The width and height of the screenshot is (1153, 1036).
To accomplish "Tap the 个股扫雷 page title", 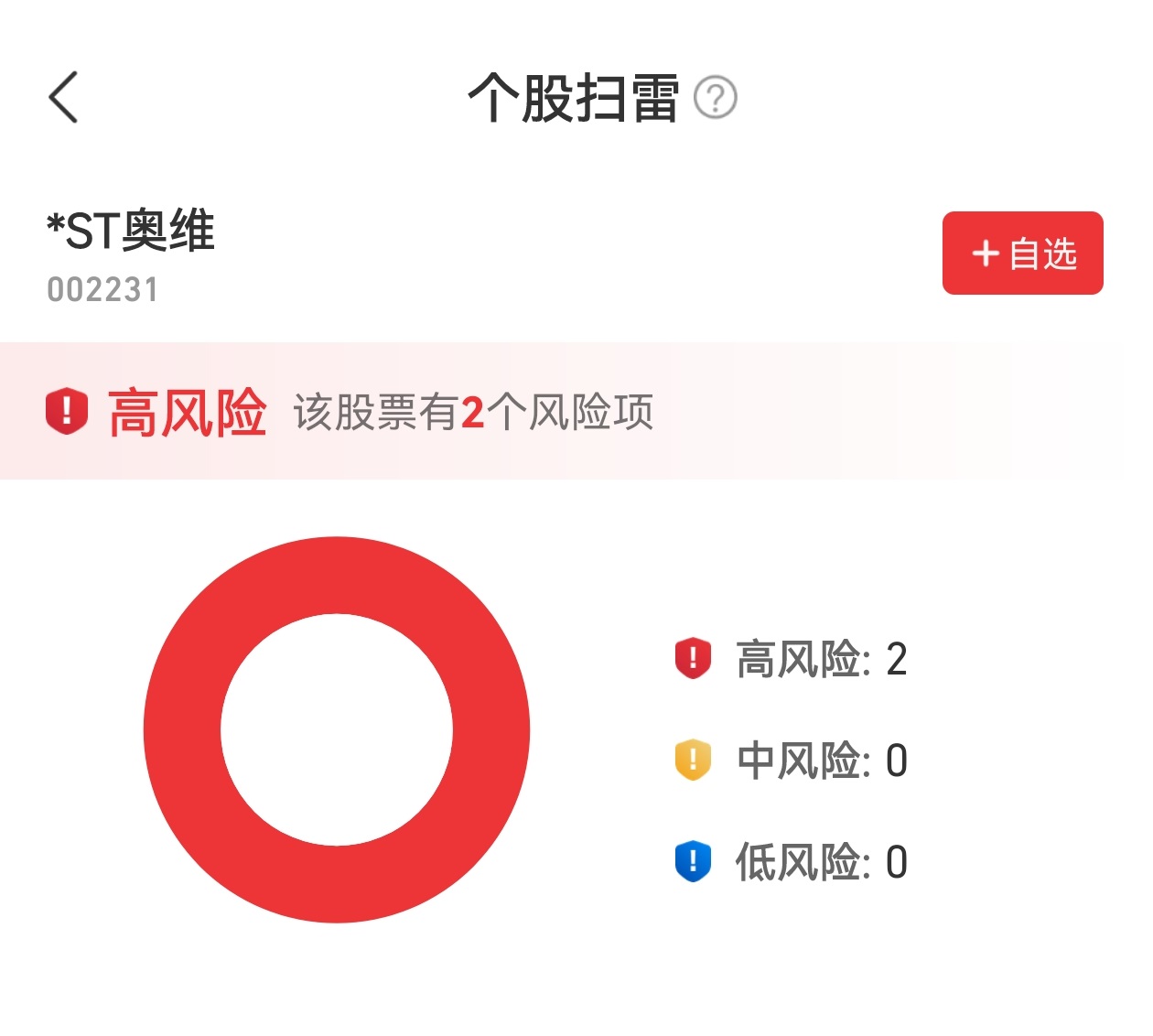I will click(x=574, y=98).
